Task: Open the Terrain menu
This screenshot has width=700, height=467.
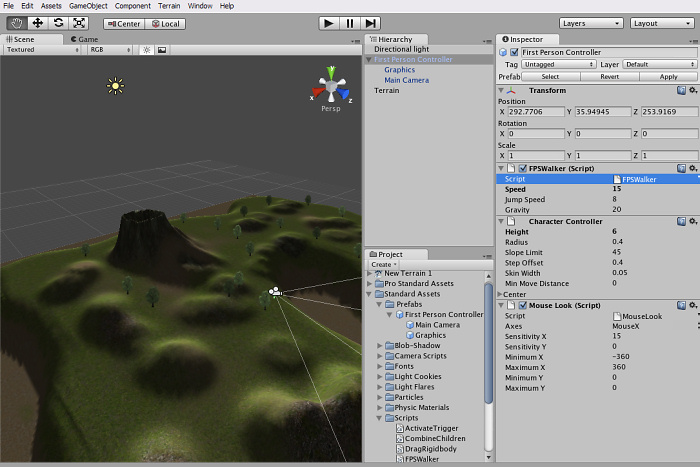Action: (x=169, y=6)
